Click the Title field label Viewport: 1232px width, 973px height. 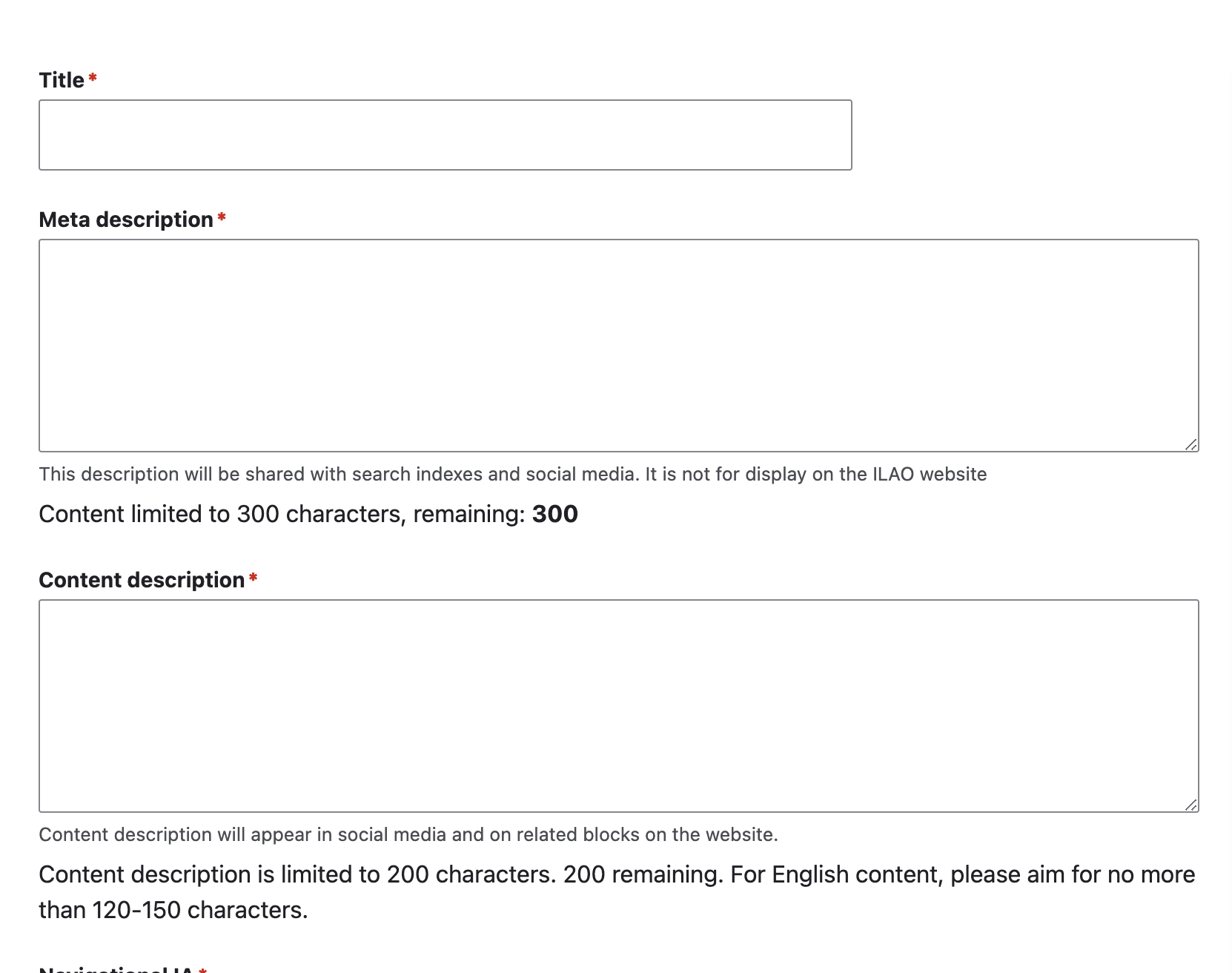click(62, 80)
